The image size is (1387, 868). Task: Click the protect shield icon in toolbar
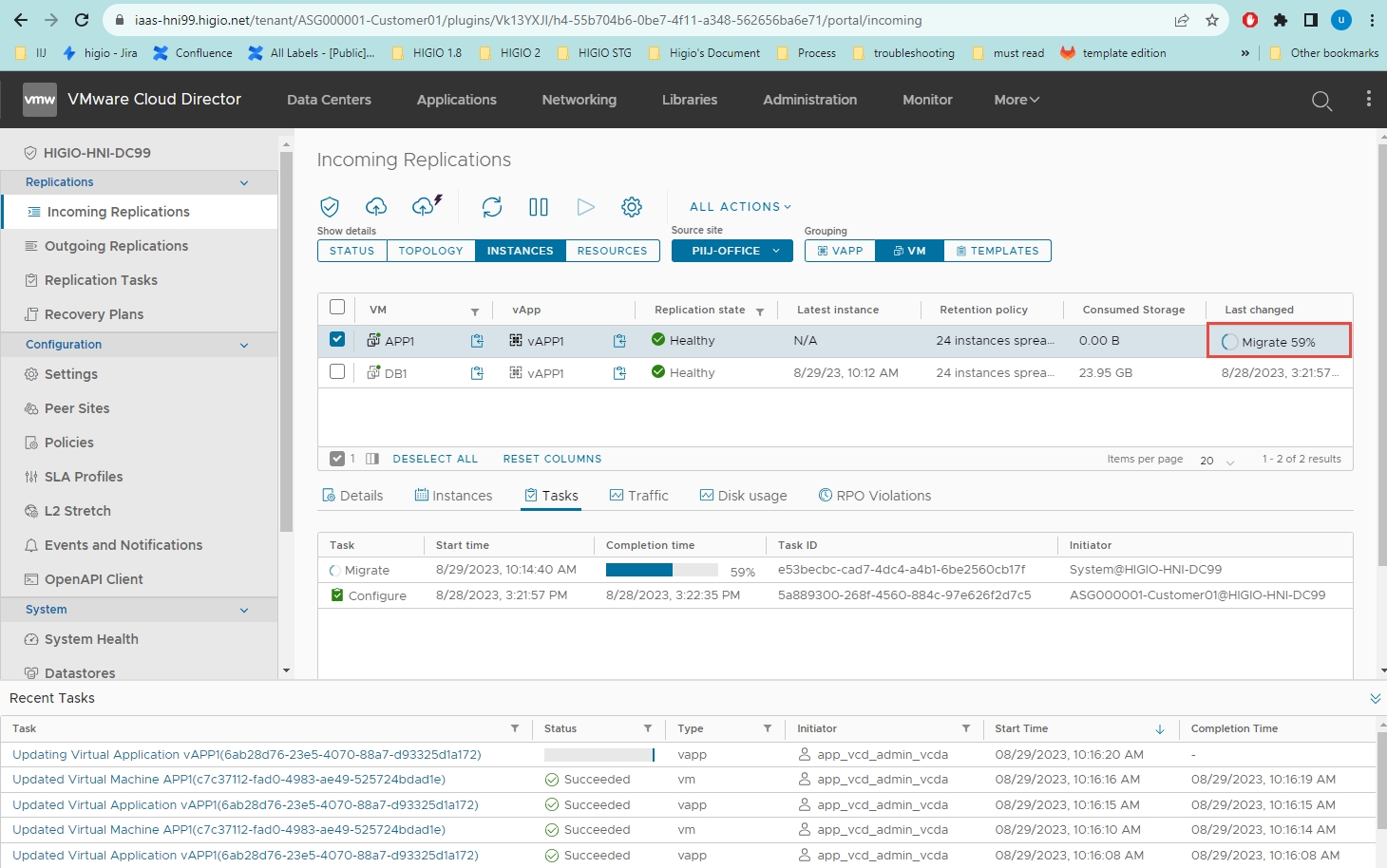coord(330,207)
